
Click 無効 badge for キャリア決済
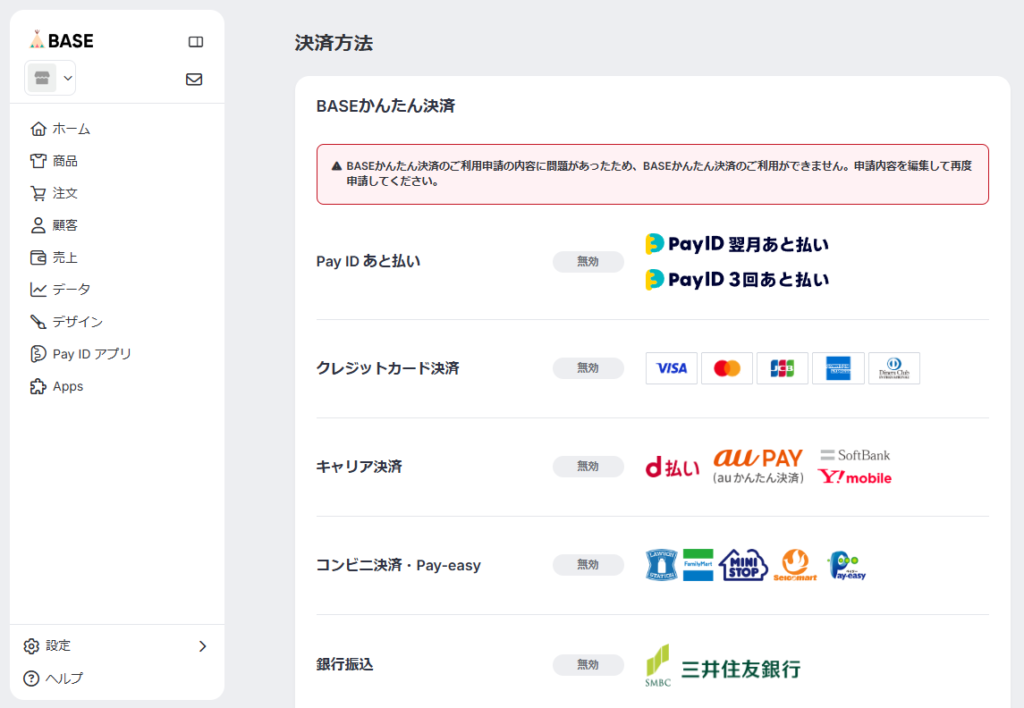[x=588, y=466]
